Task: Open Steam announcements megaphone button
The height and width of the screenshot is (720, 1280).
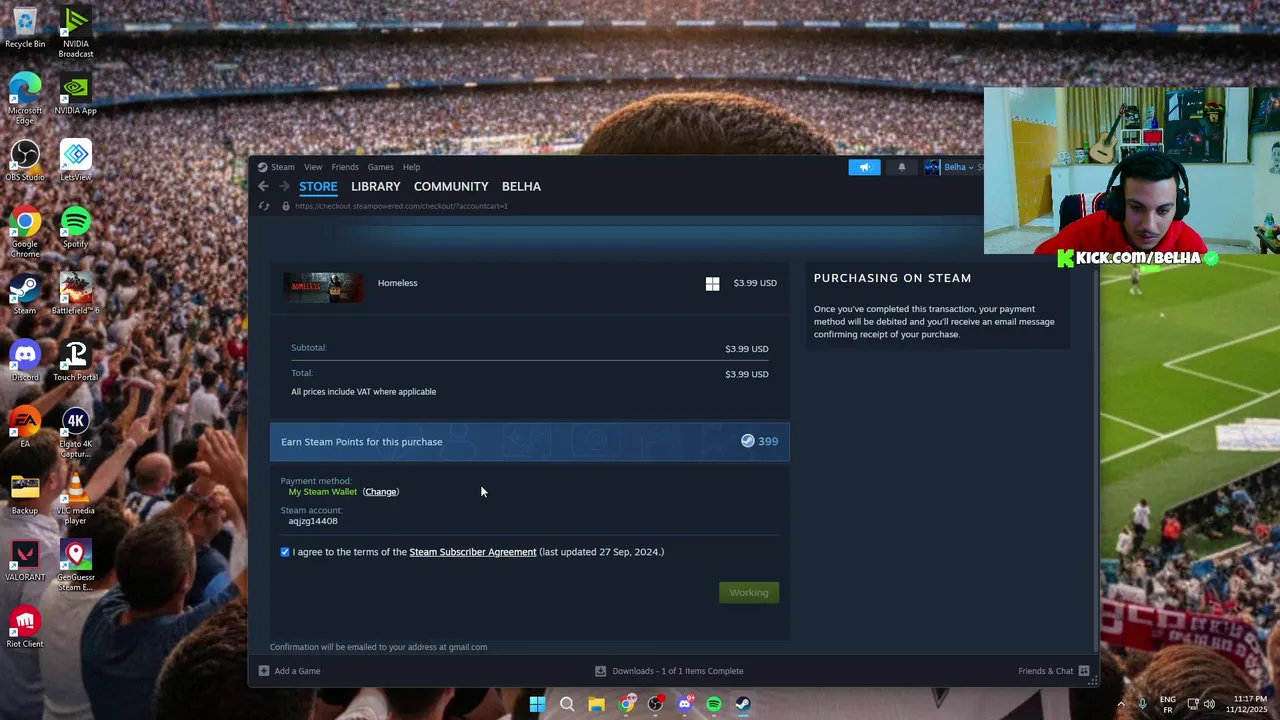Action: 865,167
